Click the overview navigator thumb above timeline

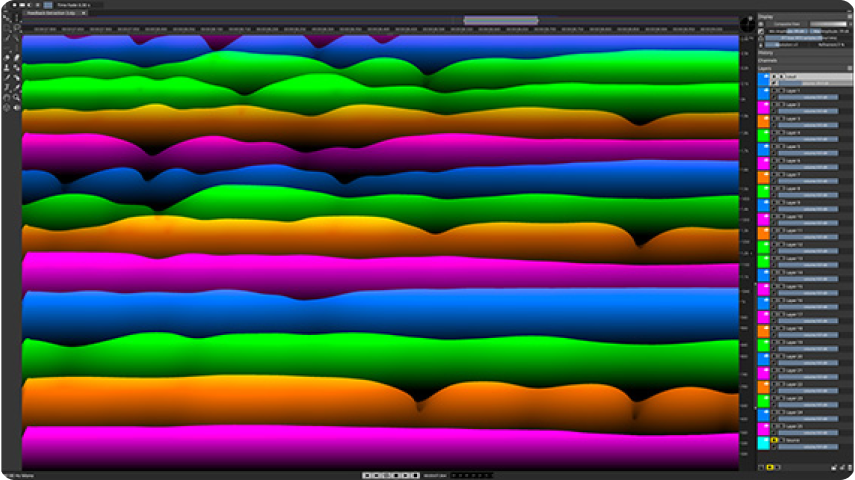tap(501, 21)
